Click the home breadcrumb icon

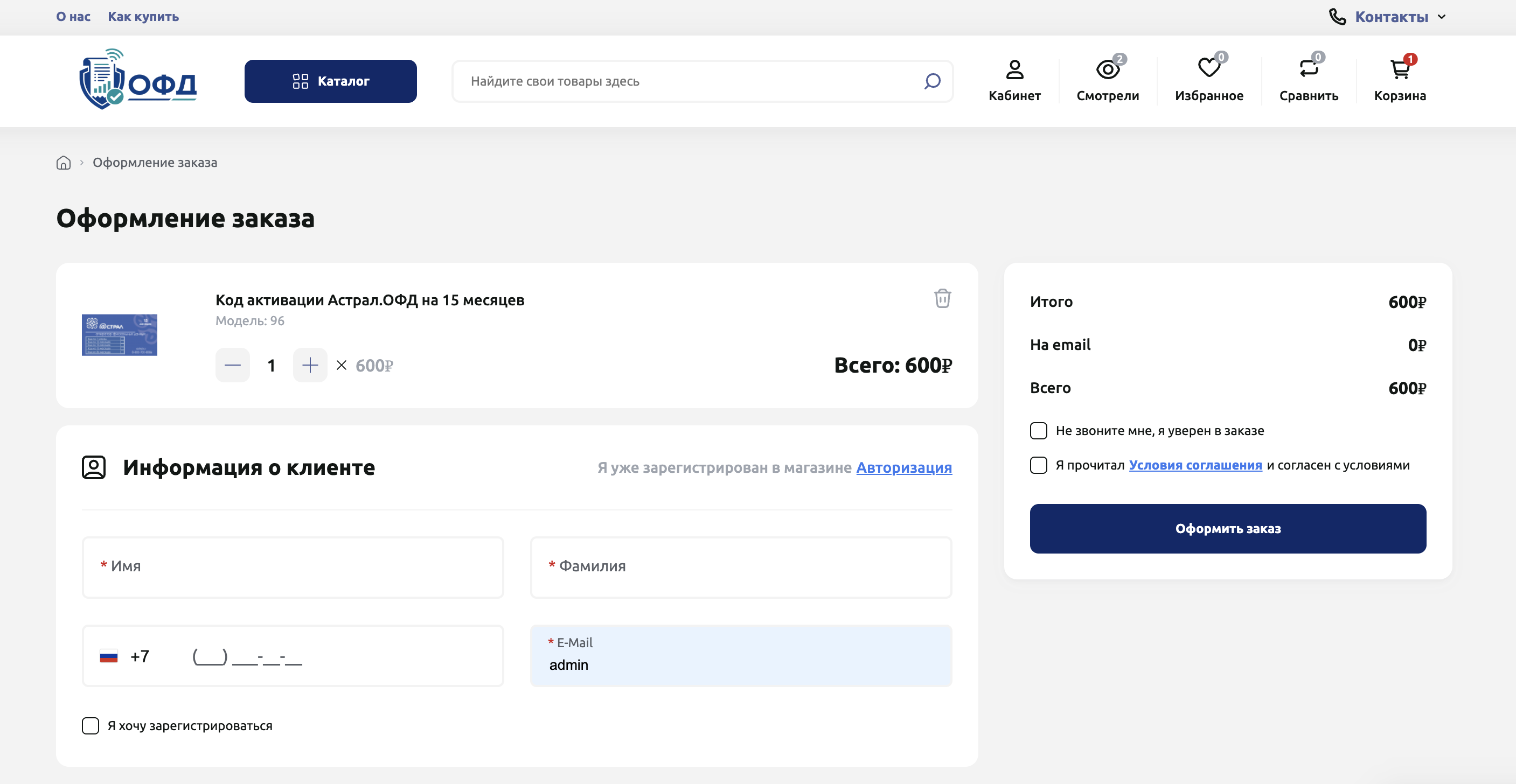(64, 163)
